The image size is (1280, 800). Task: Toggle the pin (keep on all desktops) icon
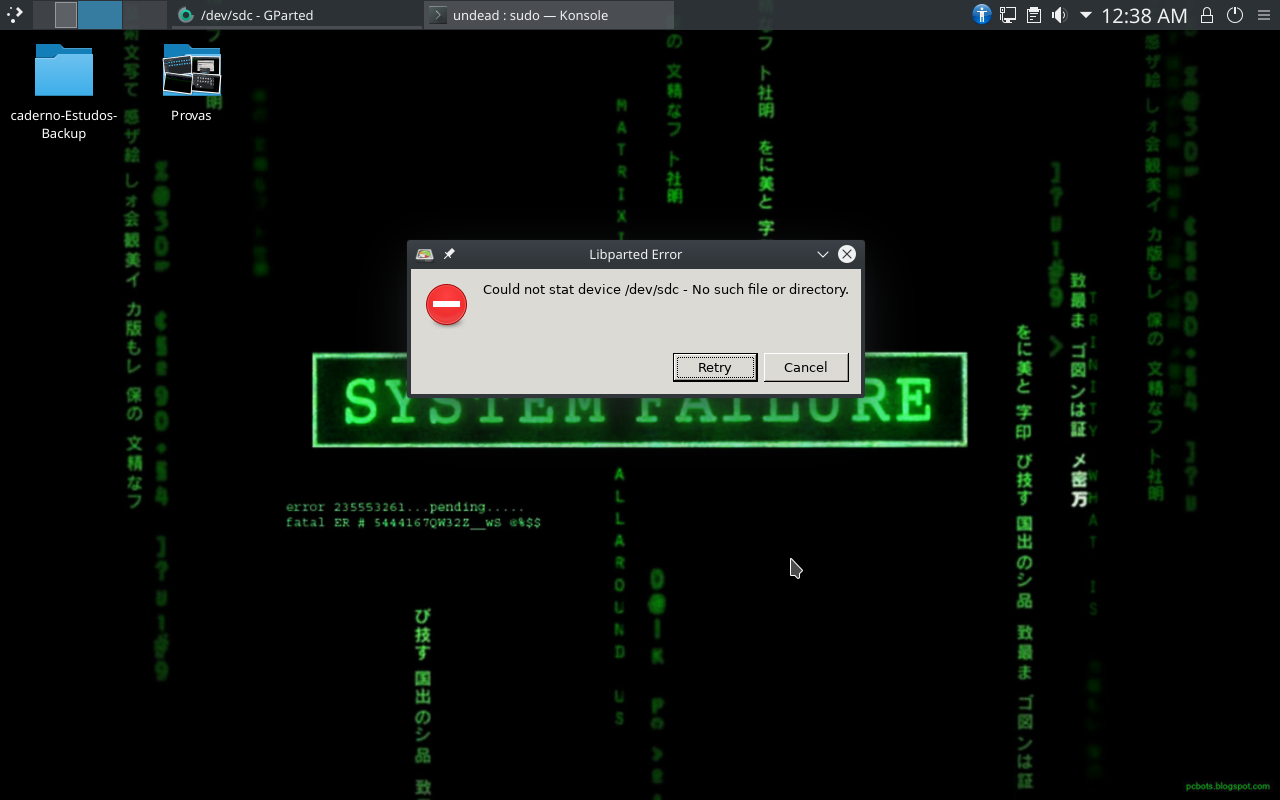pos(449,254)
